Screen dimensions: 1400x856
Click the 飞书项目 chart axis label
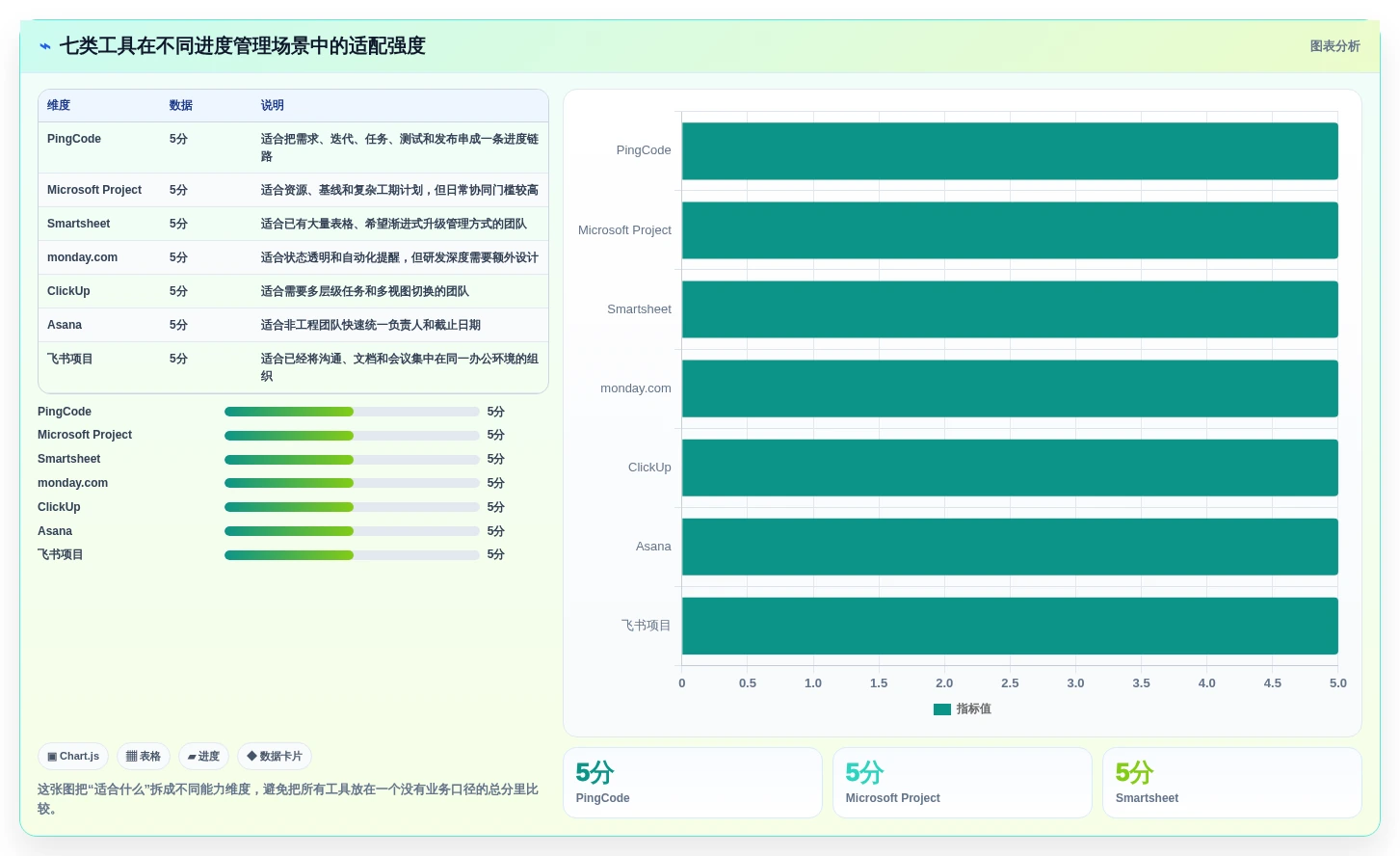[x=647, y=626]
